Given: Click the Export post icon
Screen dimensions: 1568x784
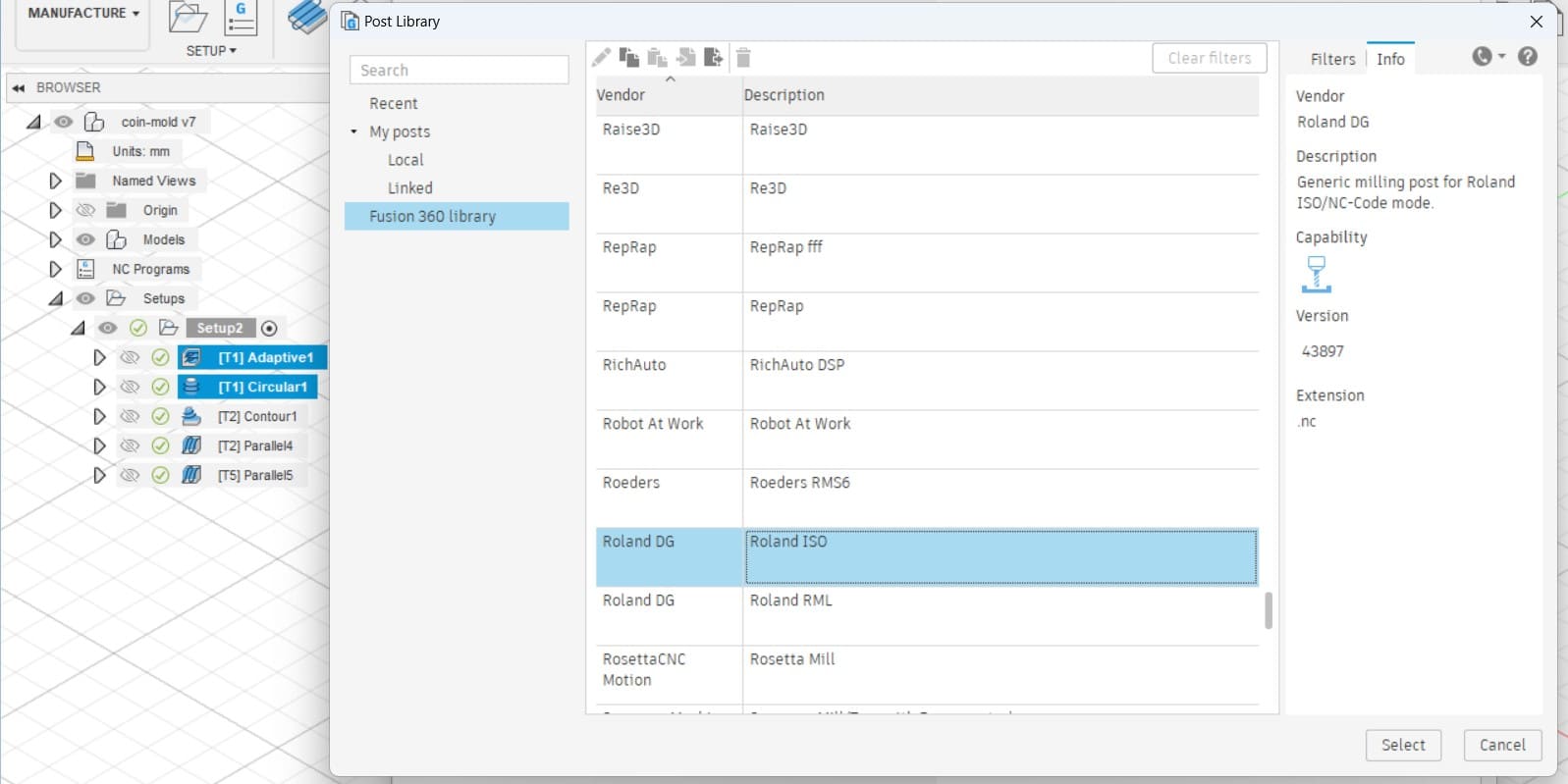Looking at the screenshot, I should [714, 58].
